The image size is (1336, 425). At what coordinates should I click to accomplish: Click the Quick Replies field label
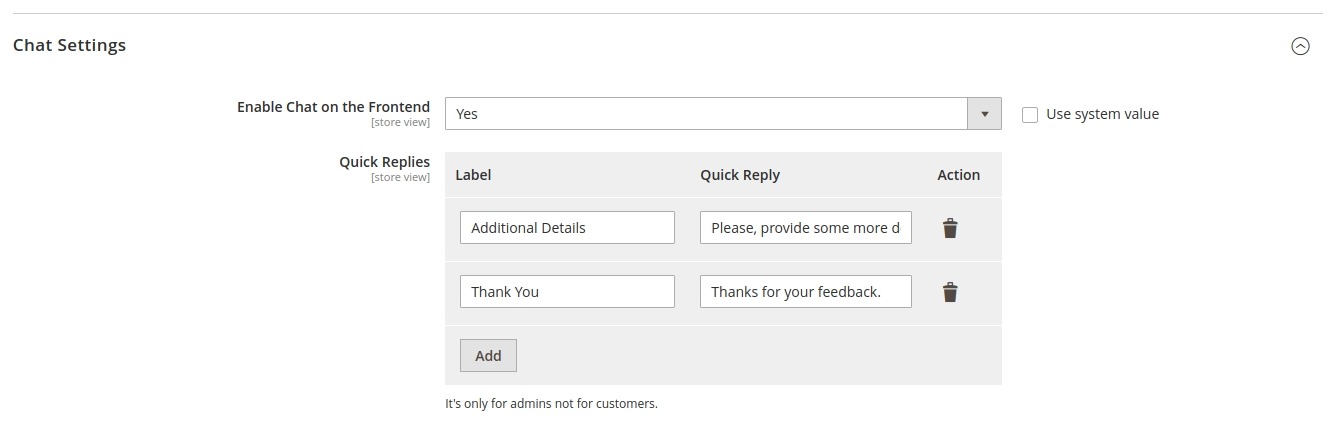point(384,162)
